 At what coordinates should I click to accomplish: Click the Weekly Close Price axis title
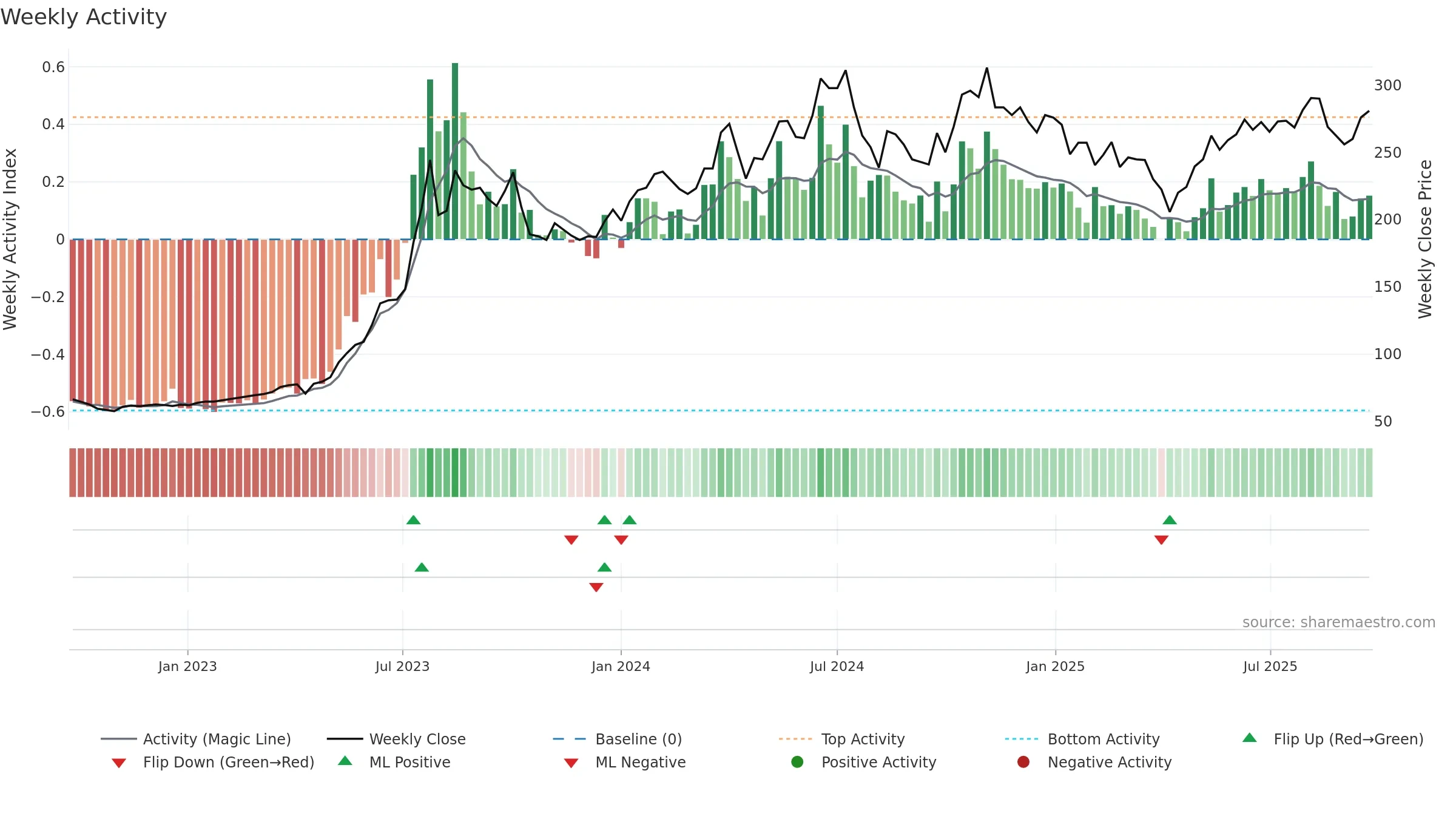pos(1425,239)
